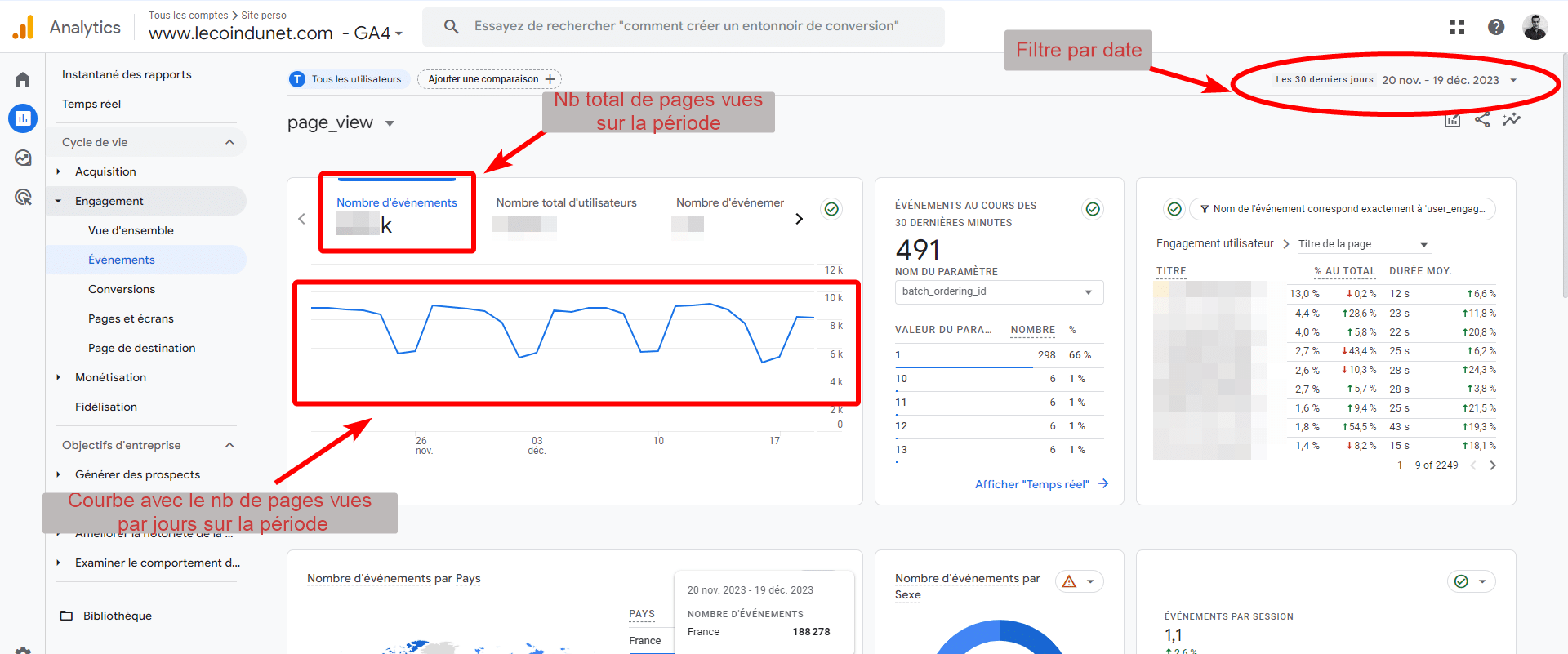This screenshot has height=654, width=1568.
Task: Click the Google apps grid icon
Action: click(x=1457, y=27)
